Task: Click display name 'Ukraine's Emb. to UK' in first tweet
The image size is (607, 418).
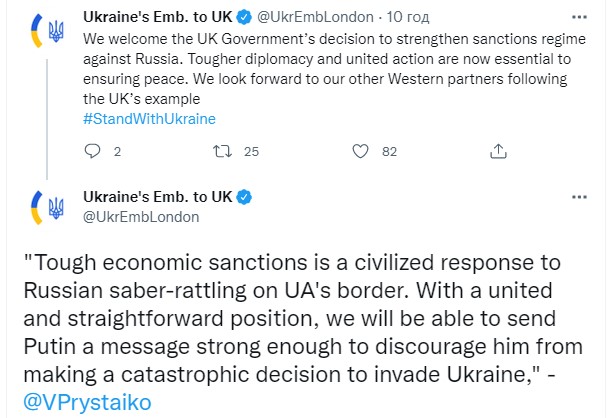Action: pos(158,17)
